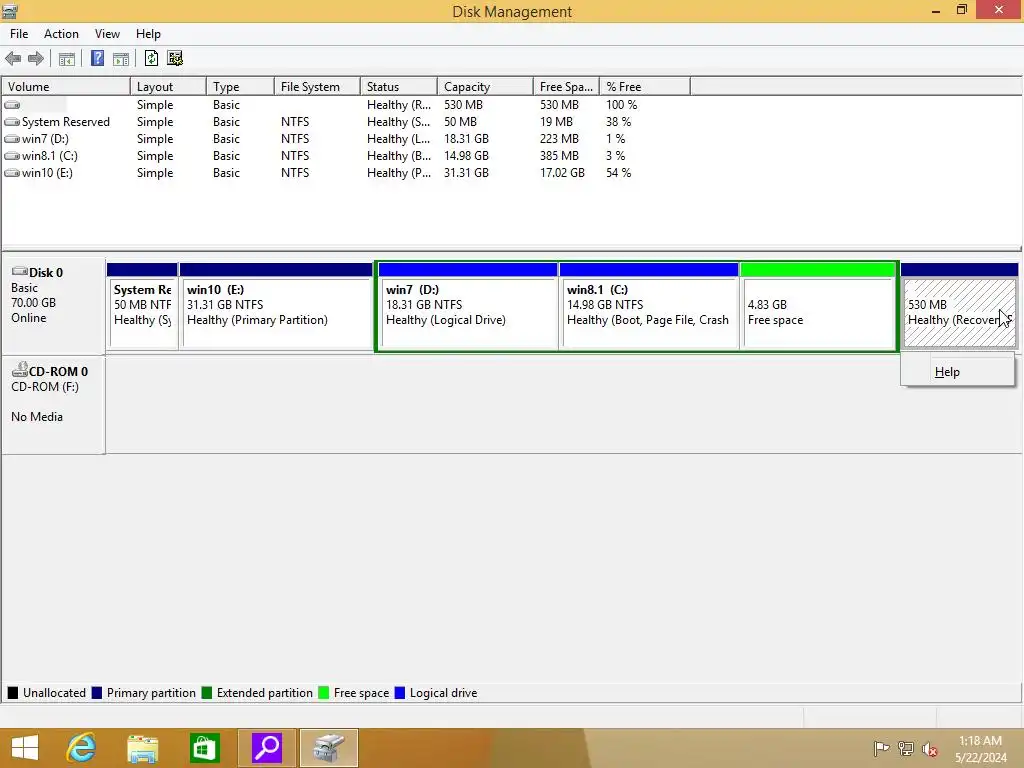The height and width of the screenshot is (768, 1024).
Task: Select the Disk 0 header panel
Action: click(x=54, y=306)
